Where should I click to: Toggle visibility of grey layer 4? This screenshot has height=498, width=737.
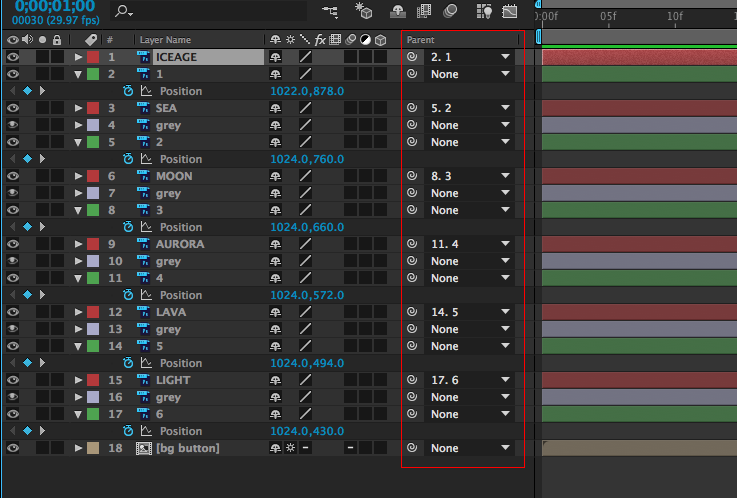coord(13,125)
